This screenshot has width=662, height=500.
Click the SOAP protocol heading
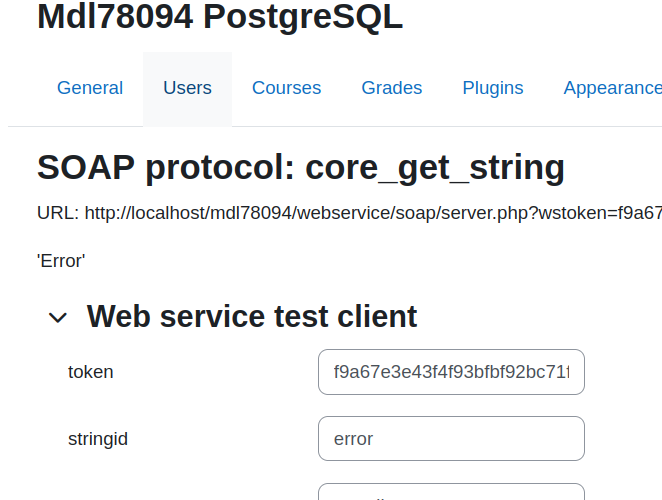[301, 168]
